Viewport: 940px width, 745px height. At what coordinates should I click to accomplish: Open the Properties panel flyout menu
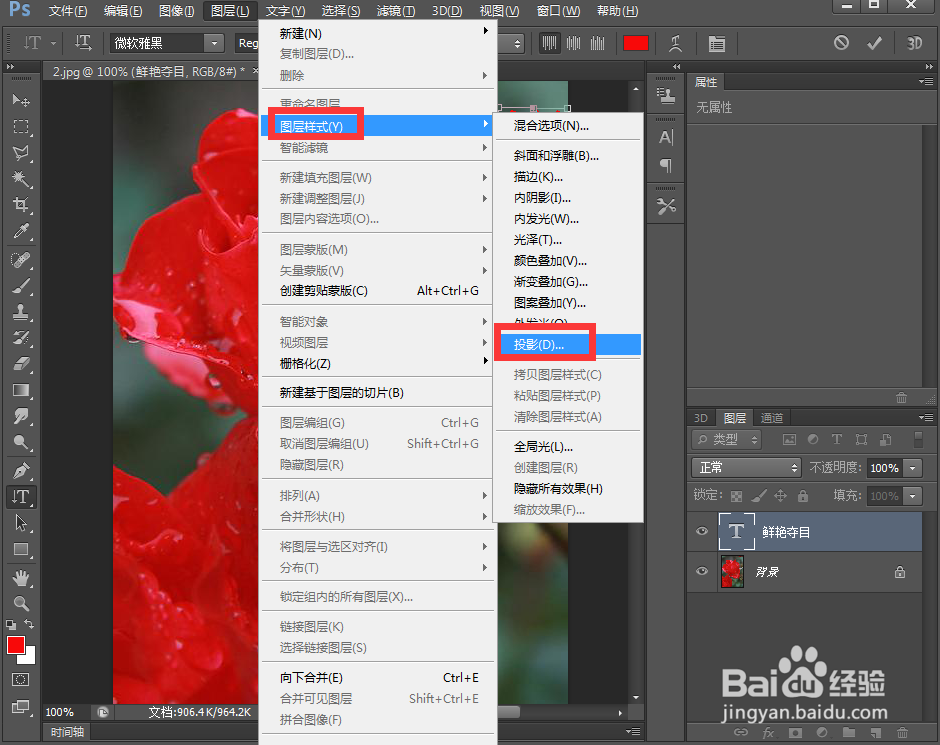coord(926,82)
